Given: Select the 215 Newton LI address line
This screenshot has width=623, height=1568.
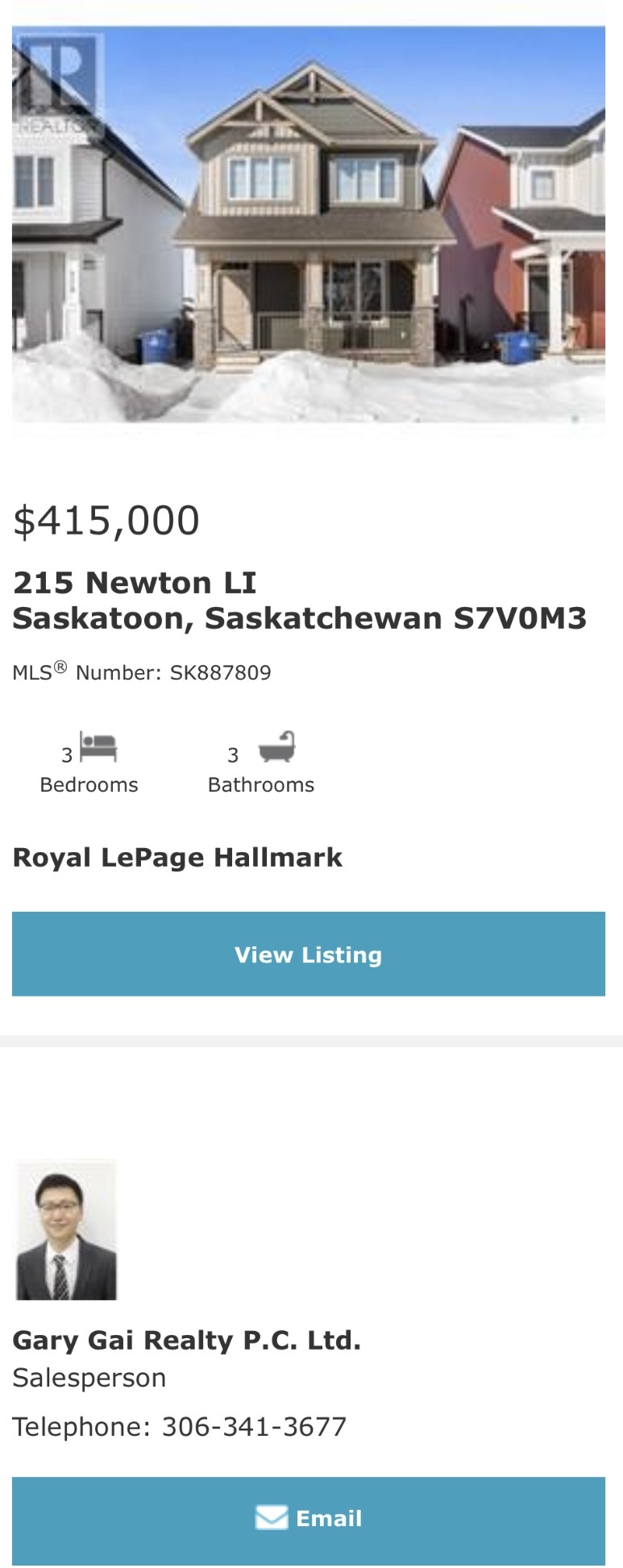Looking at the screenshot, I should tap(135, 582).
